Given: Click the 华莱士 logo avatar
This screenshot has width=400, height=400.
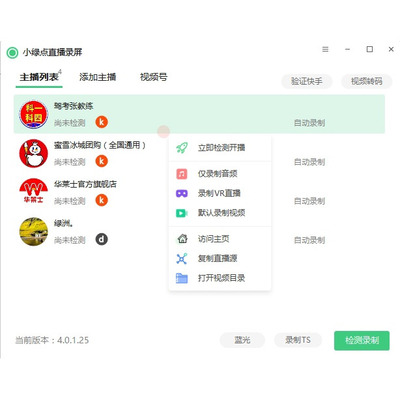Looking at the screenshot, I should pos(33,192).
